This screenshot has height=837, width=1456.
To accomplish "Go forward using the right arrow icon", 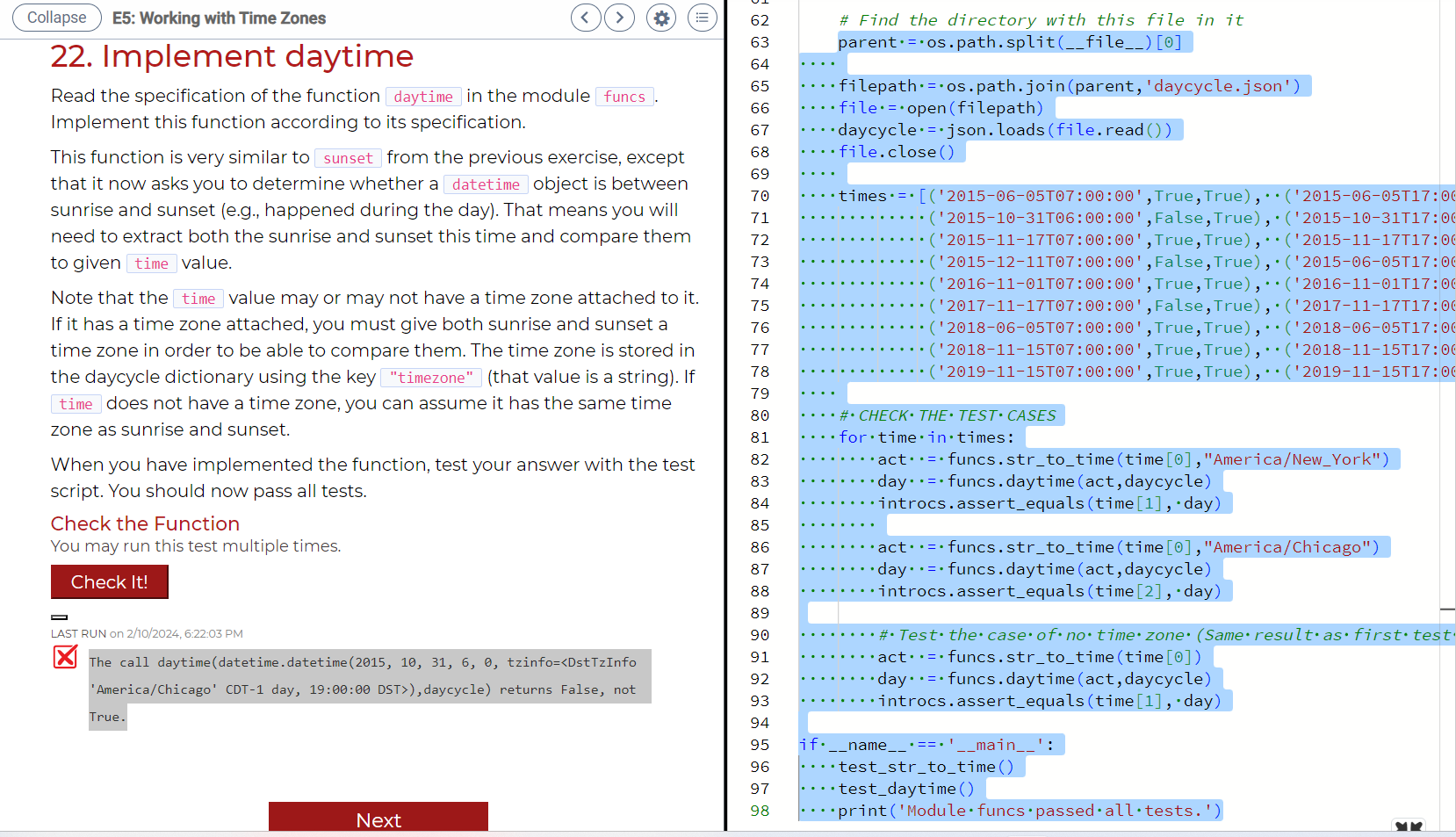I will point(619,18).
